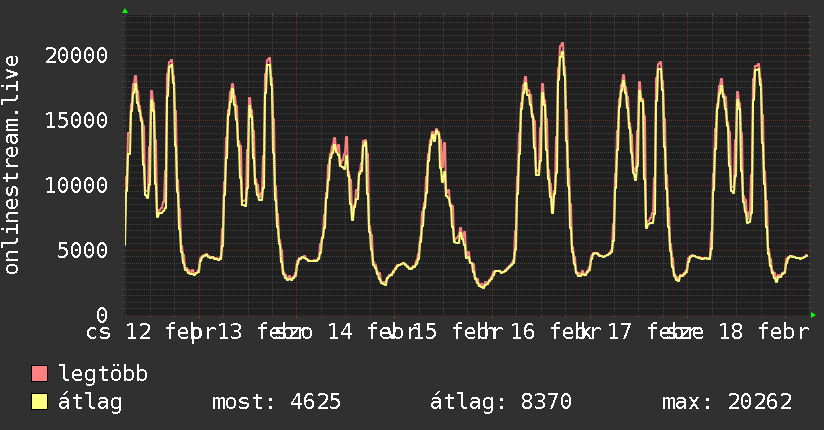This screenshot has width=824, height=430.
Task: Click the red legtöbb legend swatch
Action: (40, 375)
